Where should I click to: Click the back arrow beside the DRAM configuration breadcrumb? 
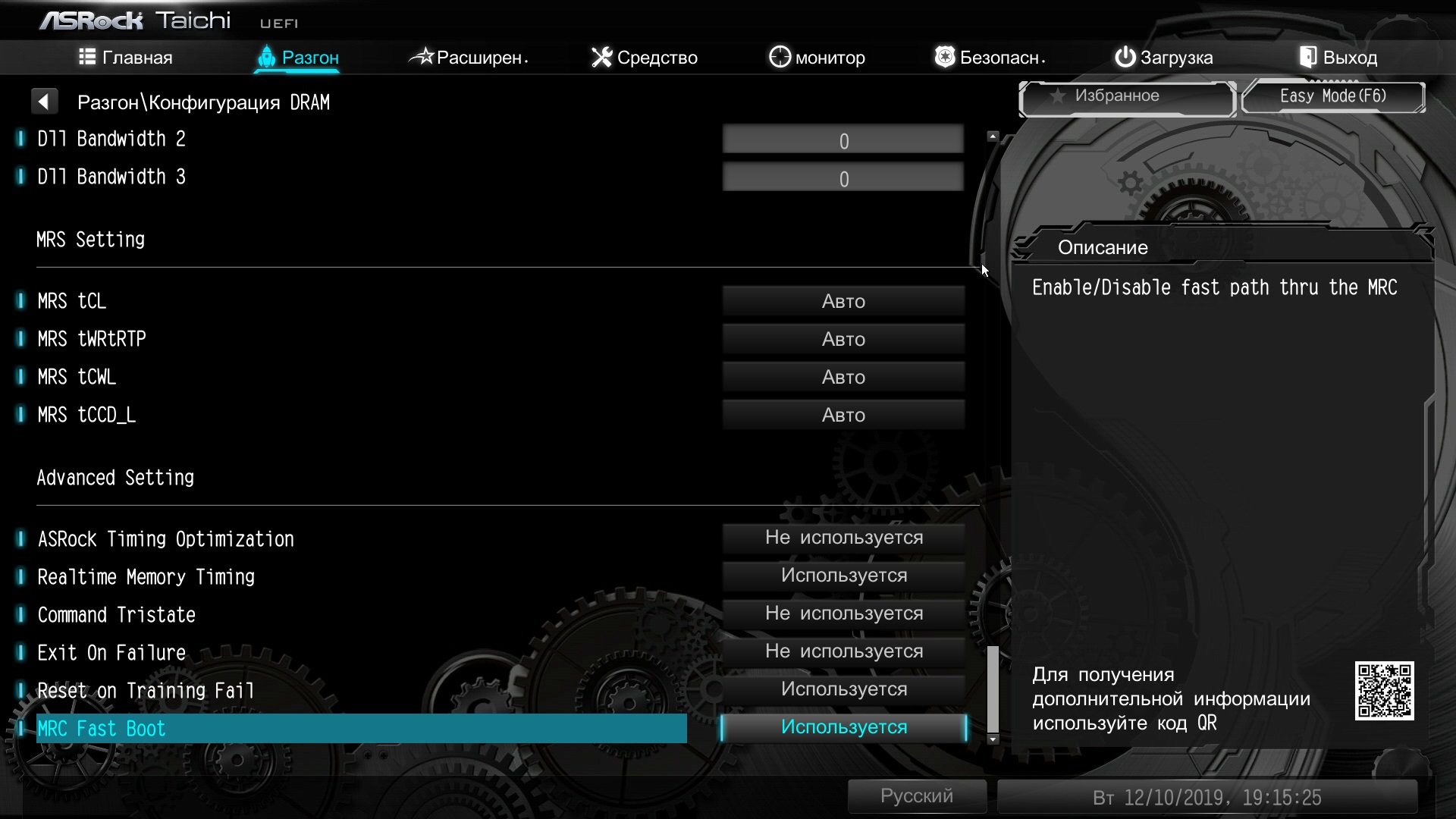coord(44,101)
